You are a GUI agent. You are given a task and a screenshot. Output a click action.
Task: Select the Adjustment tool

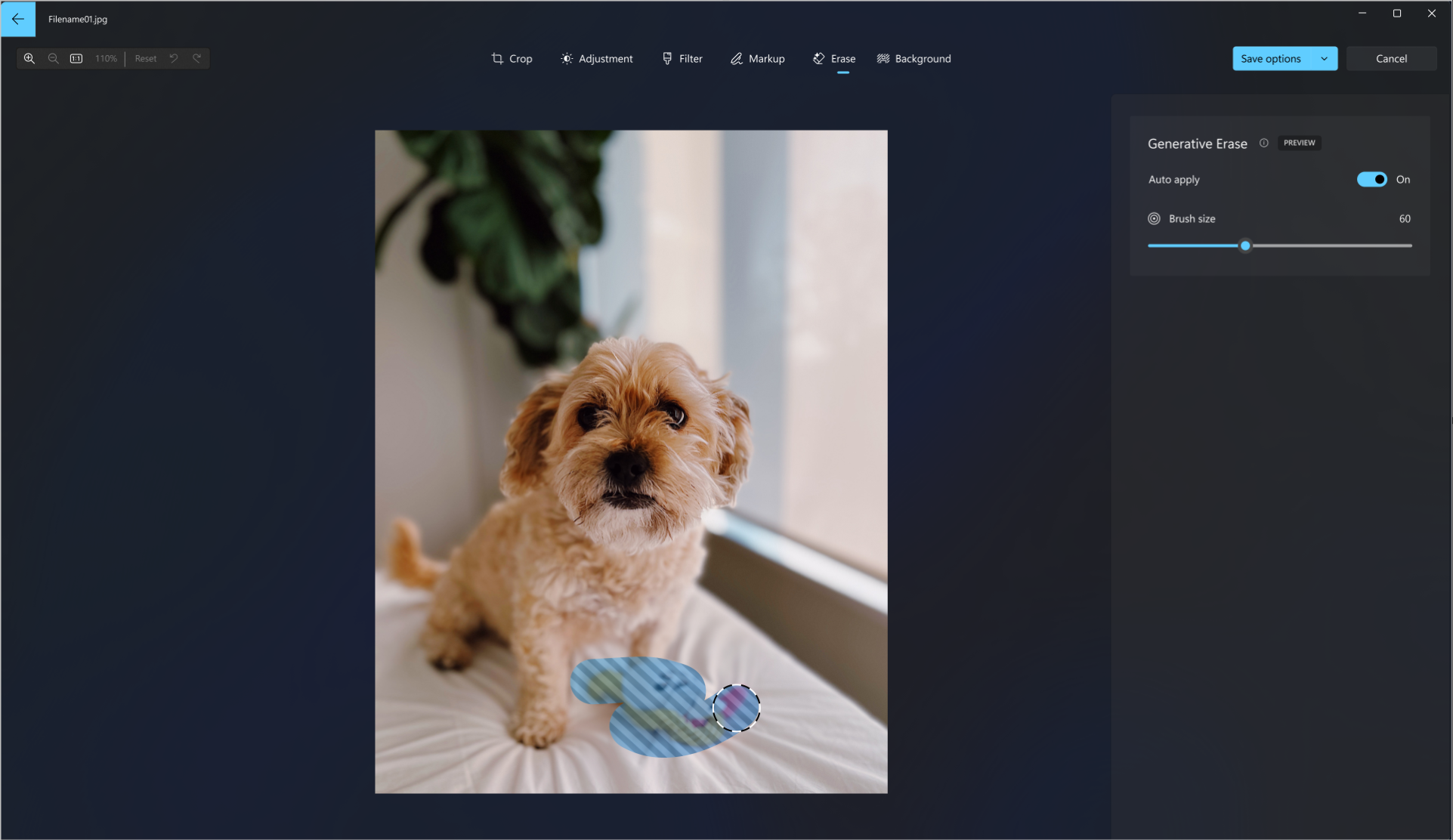597,58
